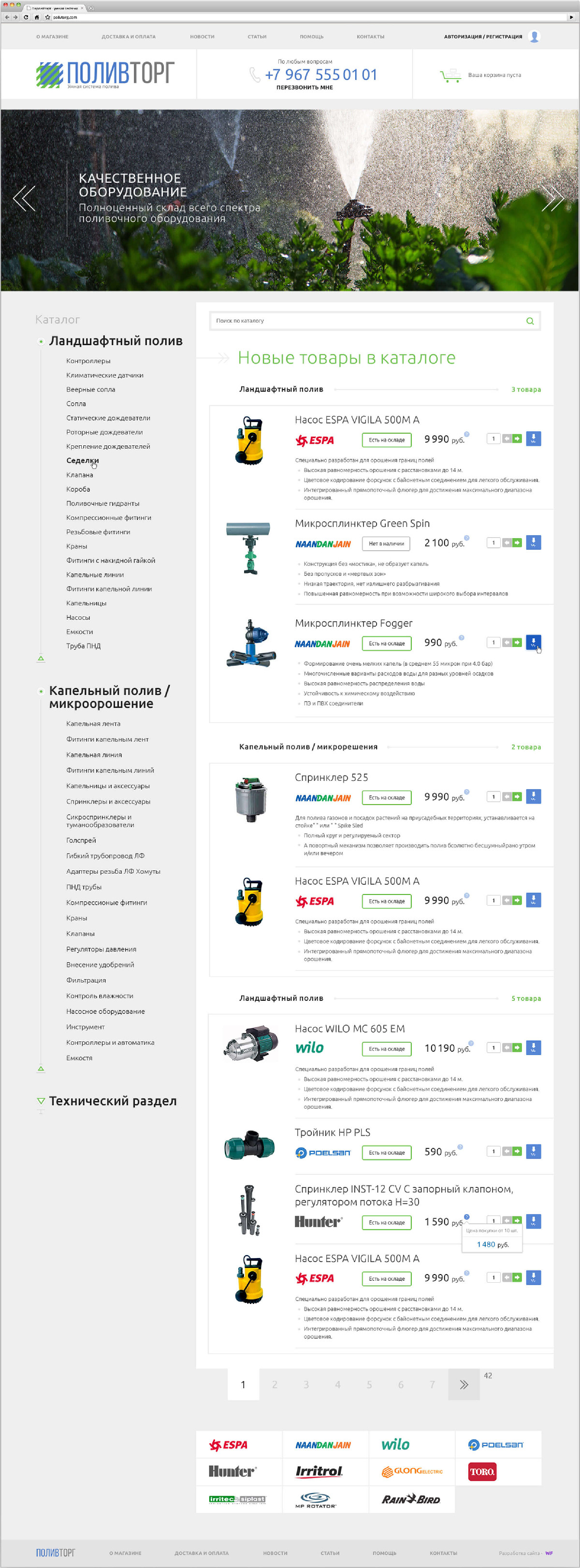Open the Доставка и оплата menu item
This screenshot has width=580, height=1568.
point(129,37)
